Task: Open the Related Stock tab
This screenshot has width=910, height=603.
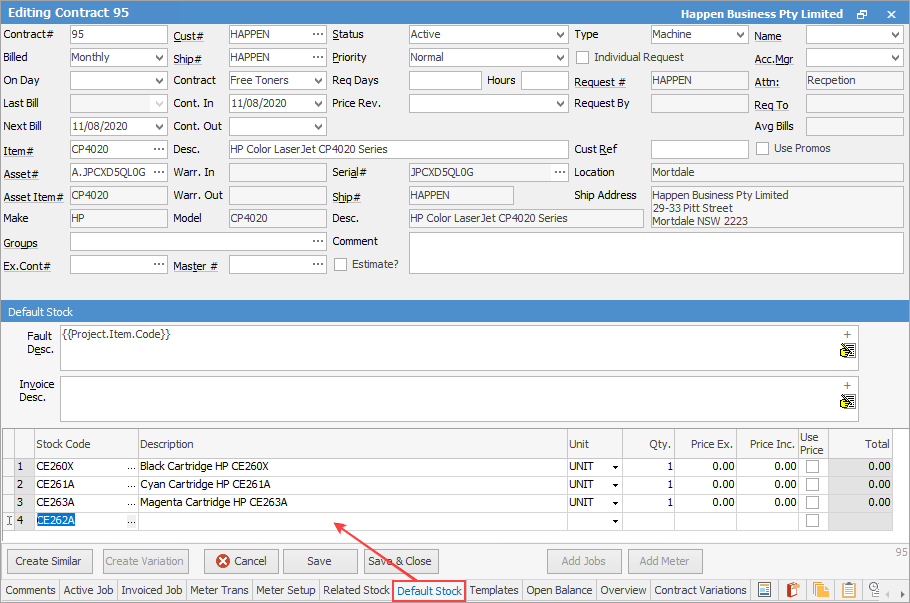Action: (x=356, y=590)
